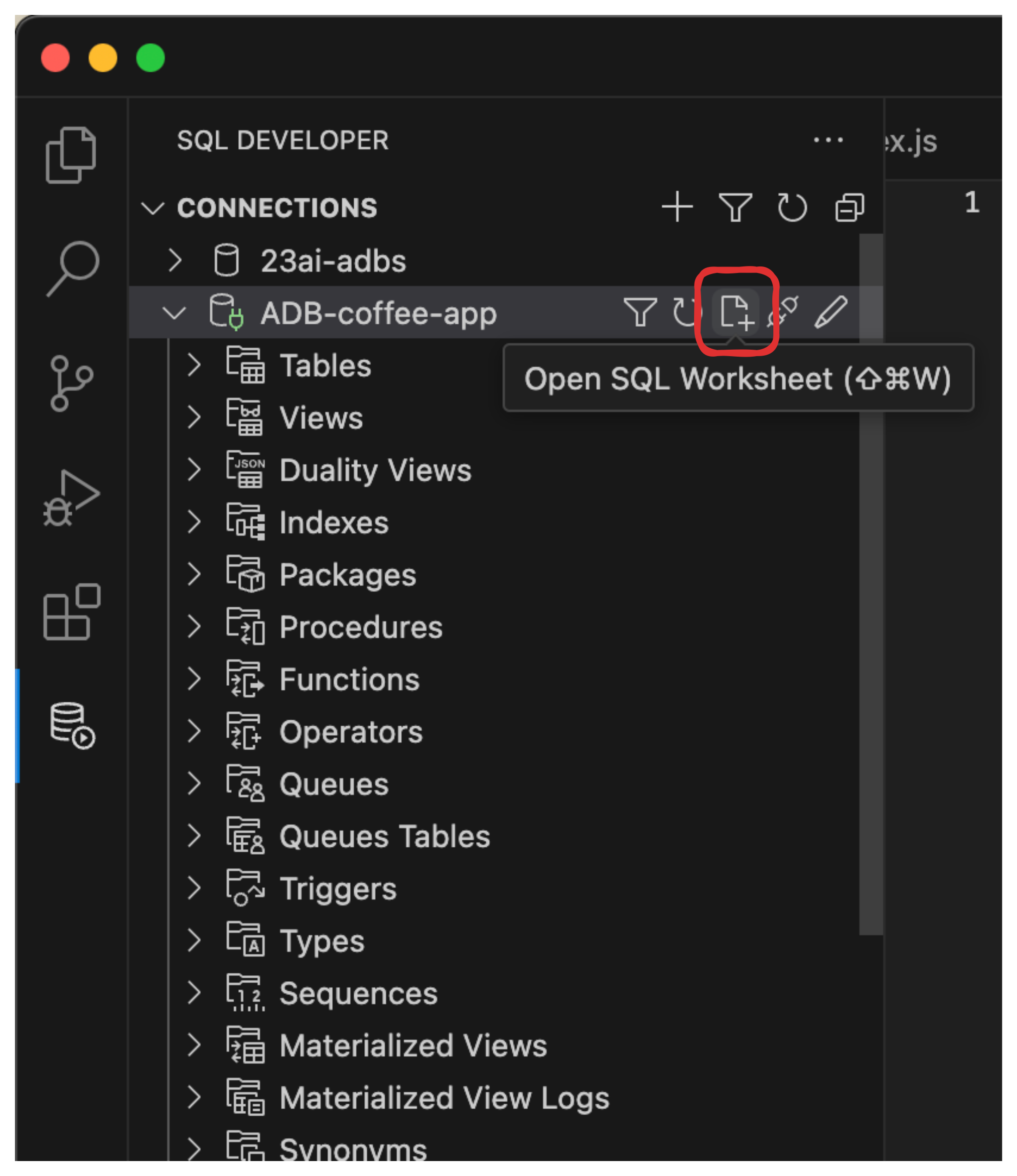Edit the ADB-coffee-app connection with pencil
This screenshot has width=1017, height=1176.
pyautogui.click(x=831, y=312)
